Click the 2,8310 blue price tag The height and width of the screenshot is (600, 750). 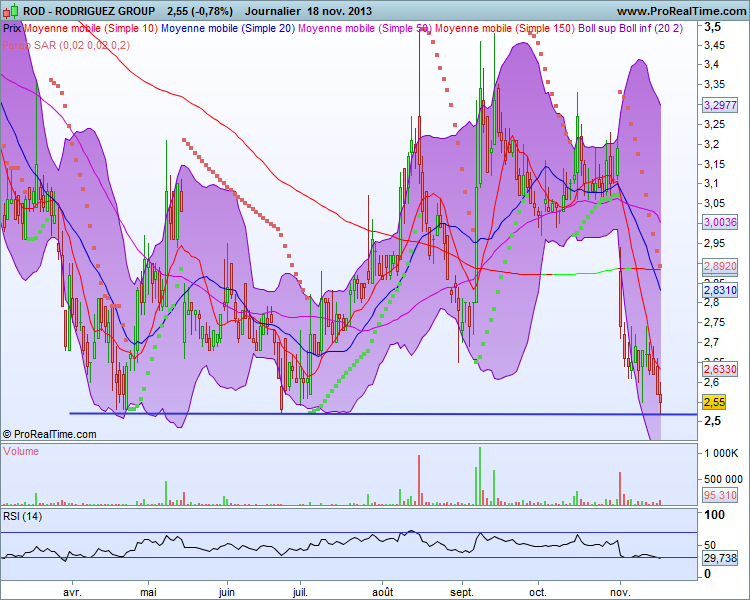tap(720, 290)
